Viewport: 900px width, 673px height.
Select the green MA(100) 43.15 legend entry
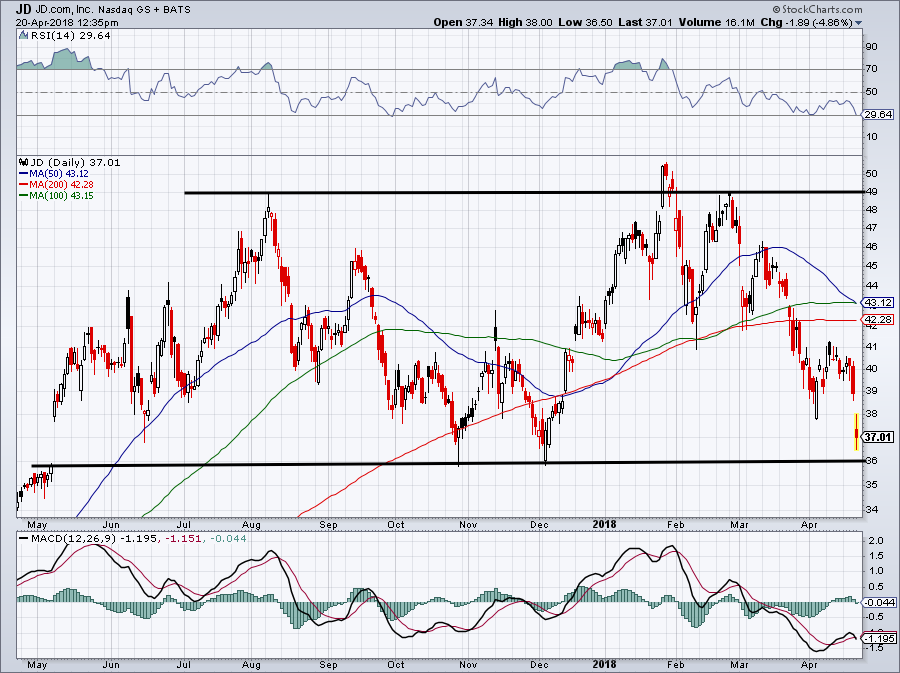56,196
